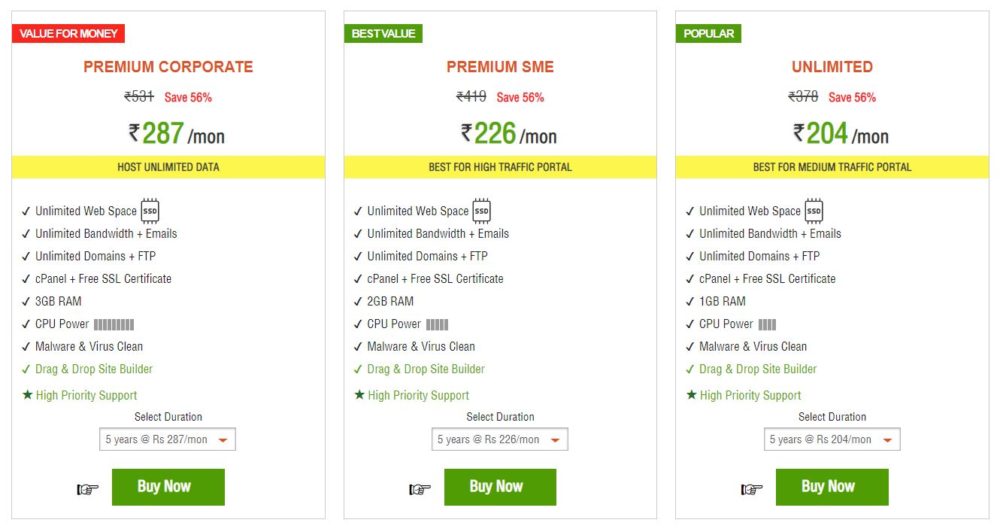Click star icon next to Premium Corporate High Priority Support
Viewport: 1000px width, 532px height.
click(27, 395)
